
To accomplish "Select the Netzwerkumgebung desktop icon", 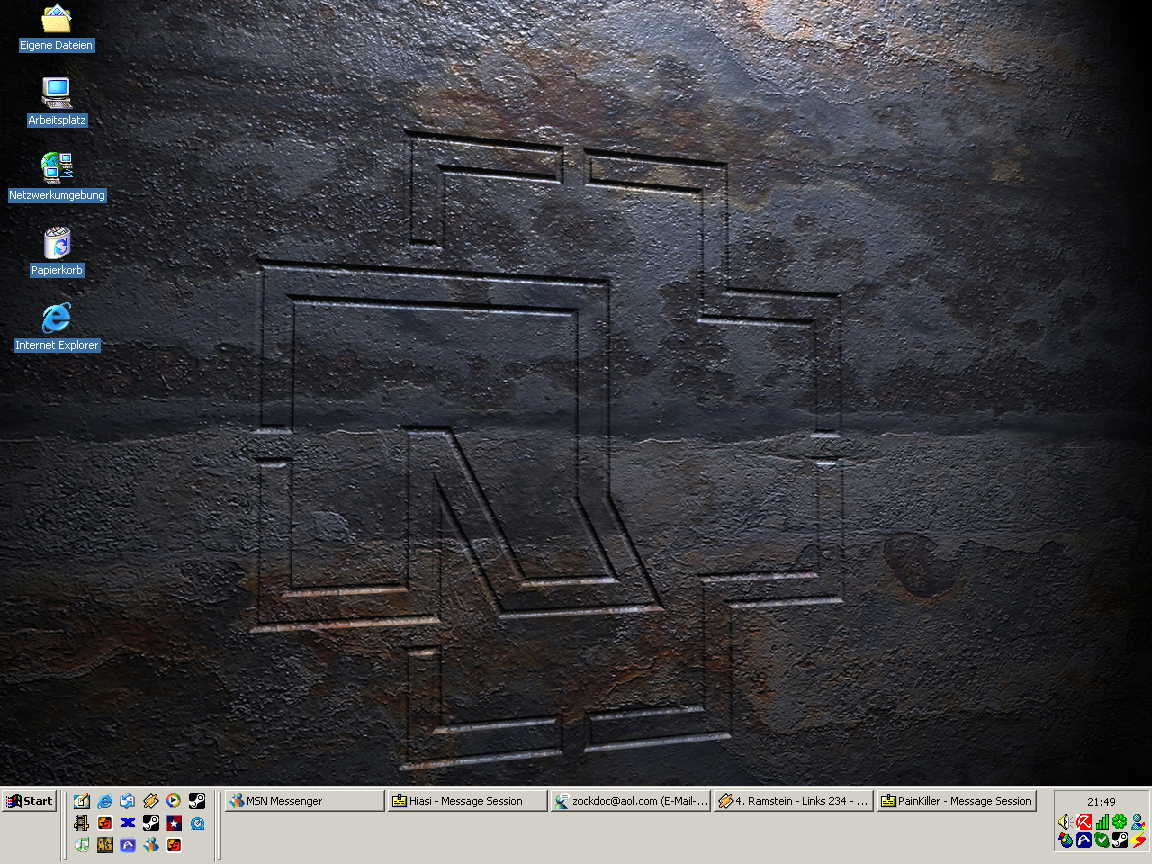I will pos(57,177).
